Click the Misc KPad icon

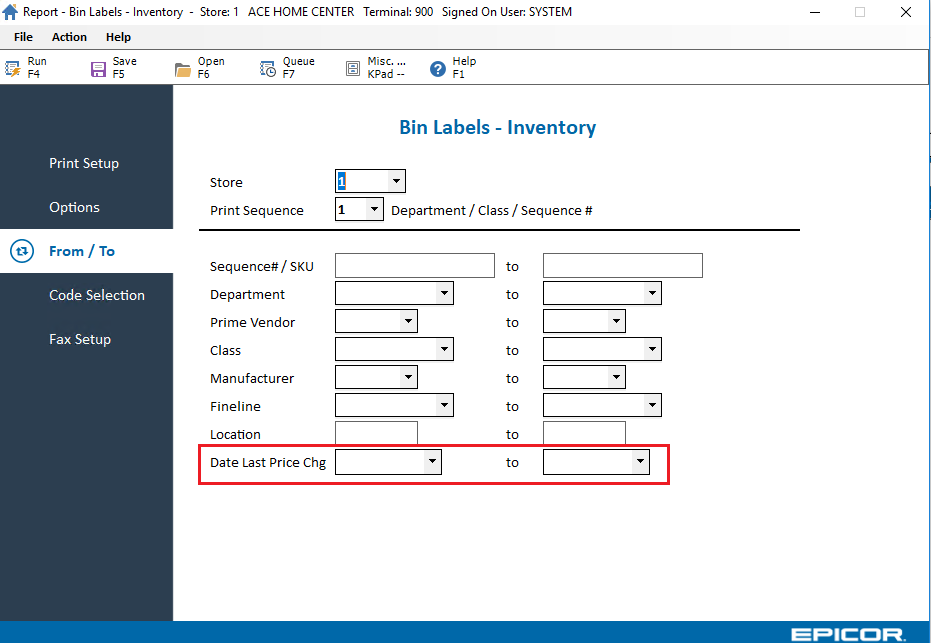(353, 69)
